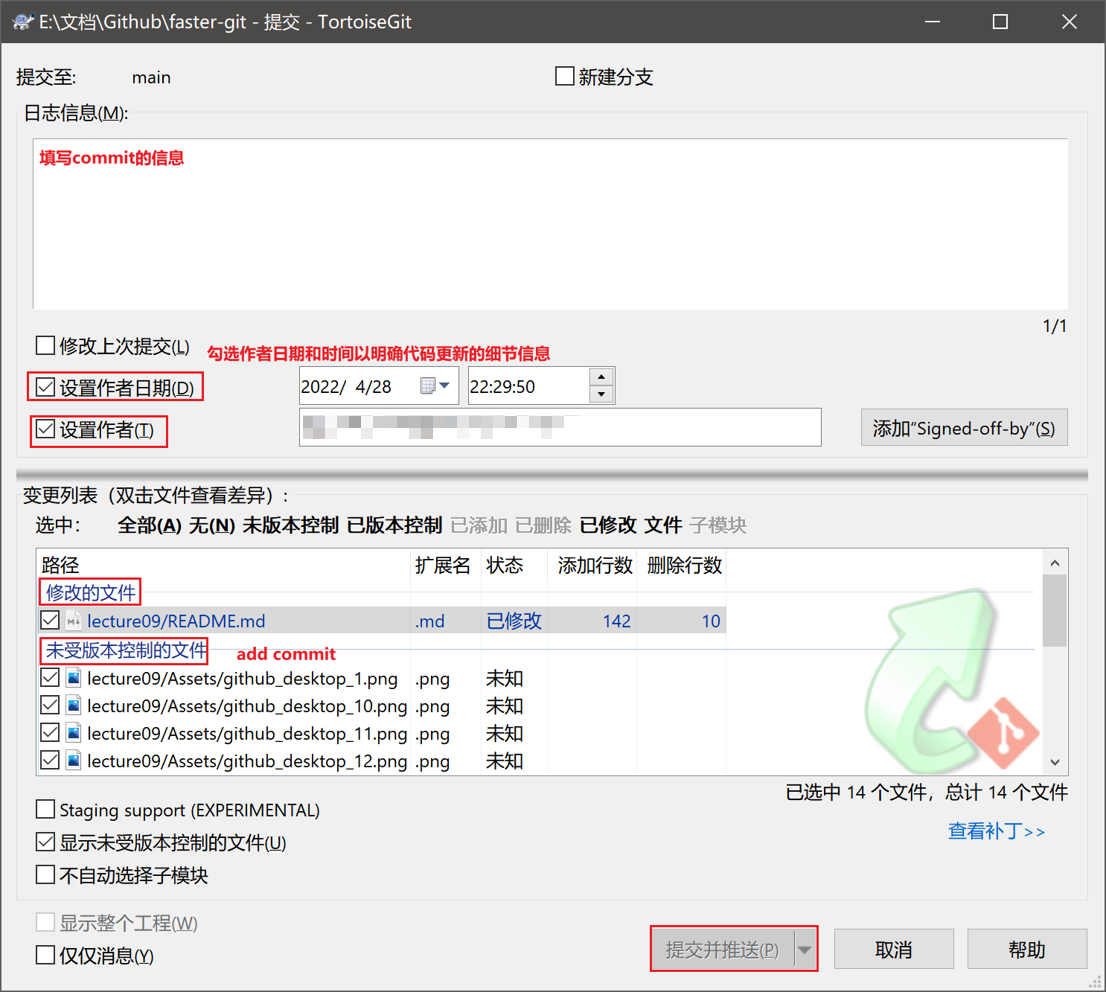Click the README.md markdown file icon
1106x992 pixels.
[74, 621]
